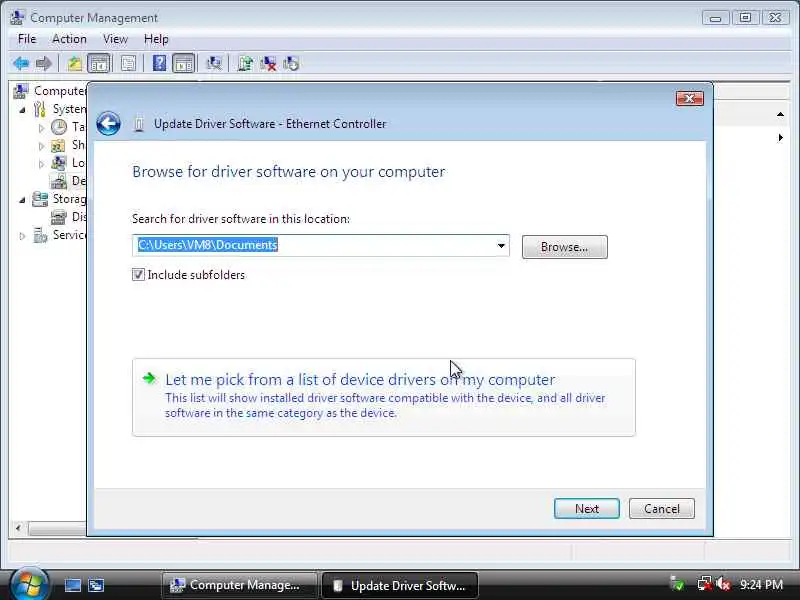The image size is (800, 600).
Task: Click the Properties toolbar icon
Action: pos(128,64)
